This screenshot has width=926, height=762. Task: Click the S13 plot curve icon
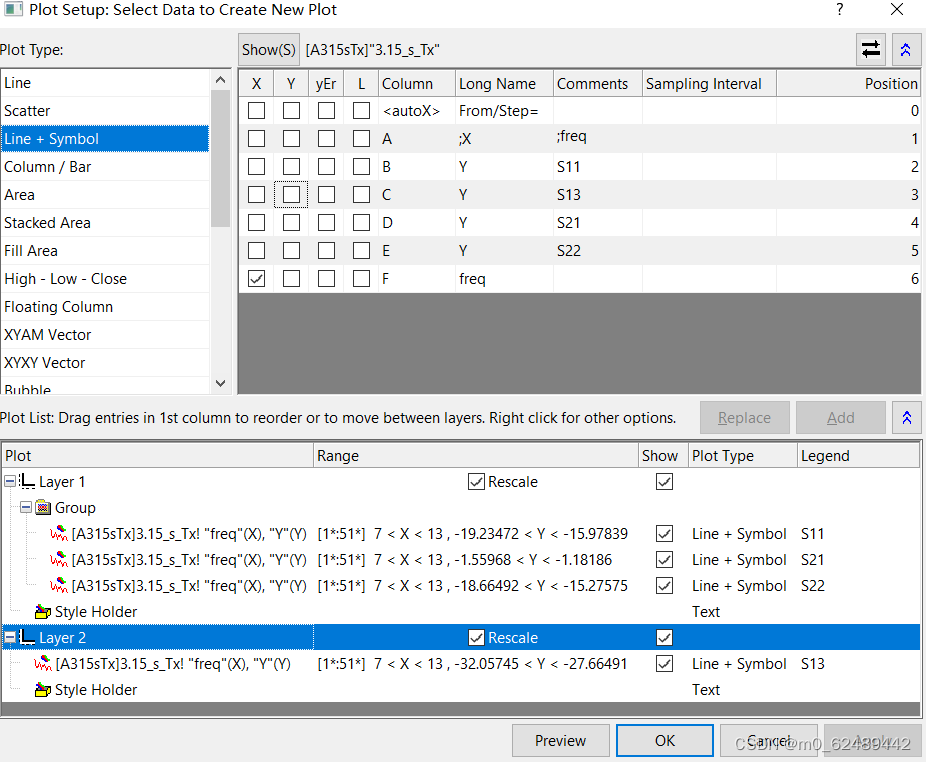pos(43,663)
